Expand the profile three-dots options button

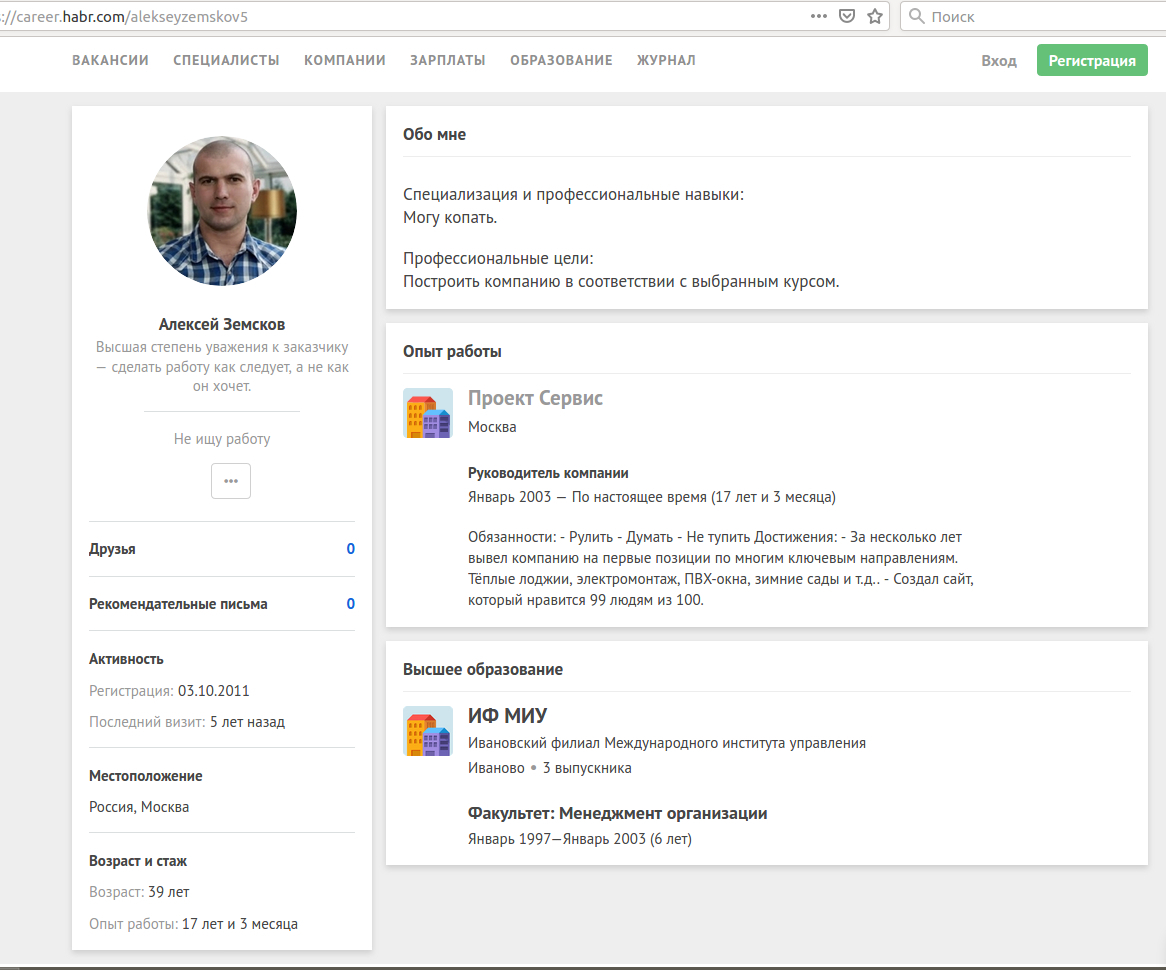click(x=231, y=481)
